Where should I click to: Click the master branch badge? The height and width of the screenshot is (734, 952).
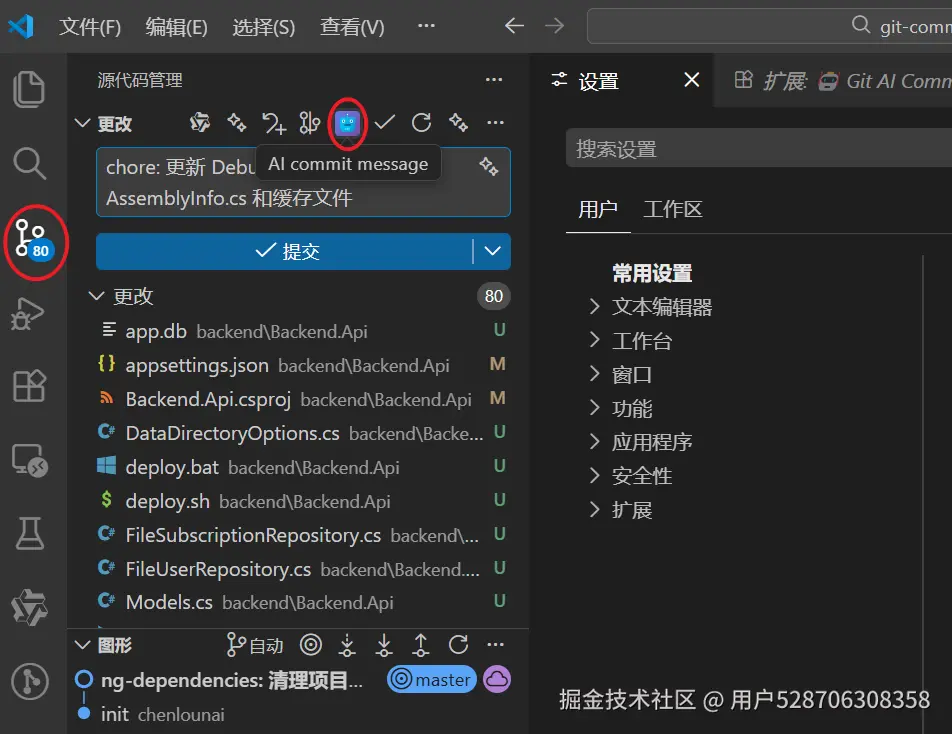tap(432, 679)
